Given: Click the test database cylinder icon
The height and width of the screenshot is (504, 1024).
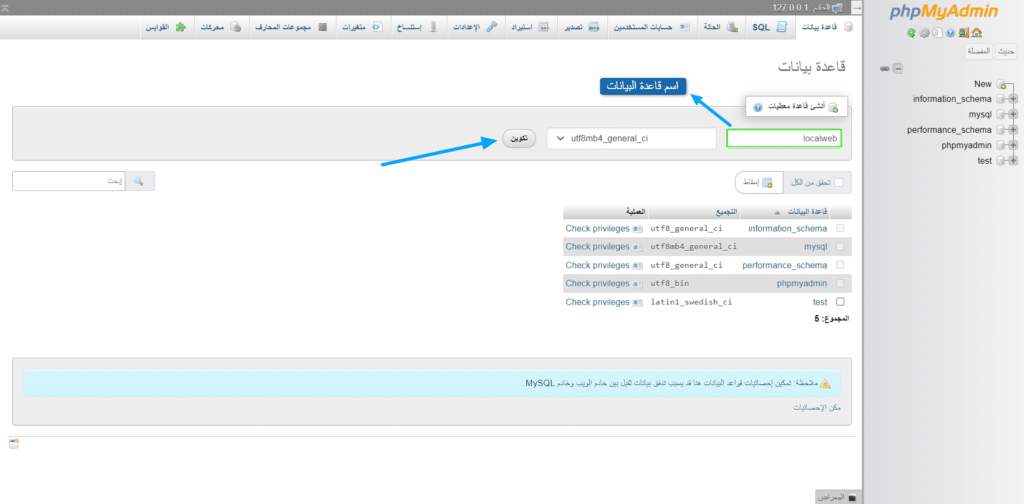Looking at the screenshot, I should (1000, 161).
